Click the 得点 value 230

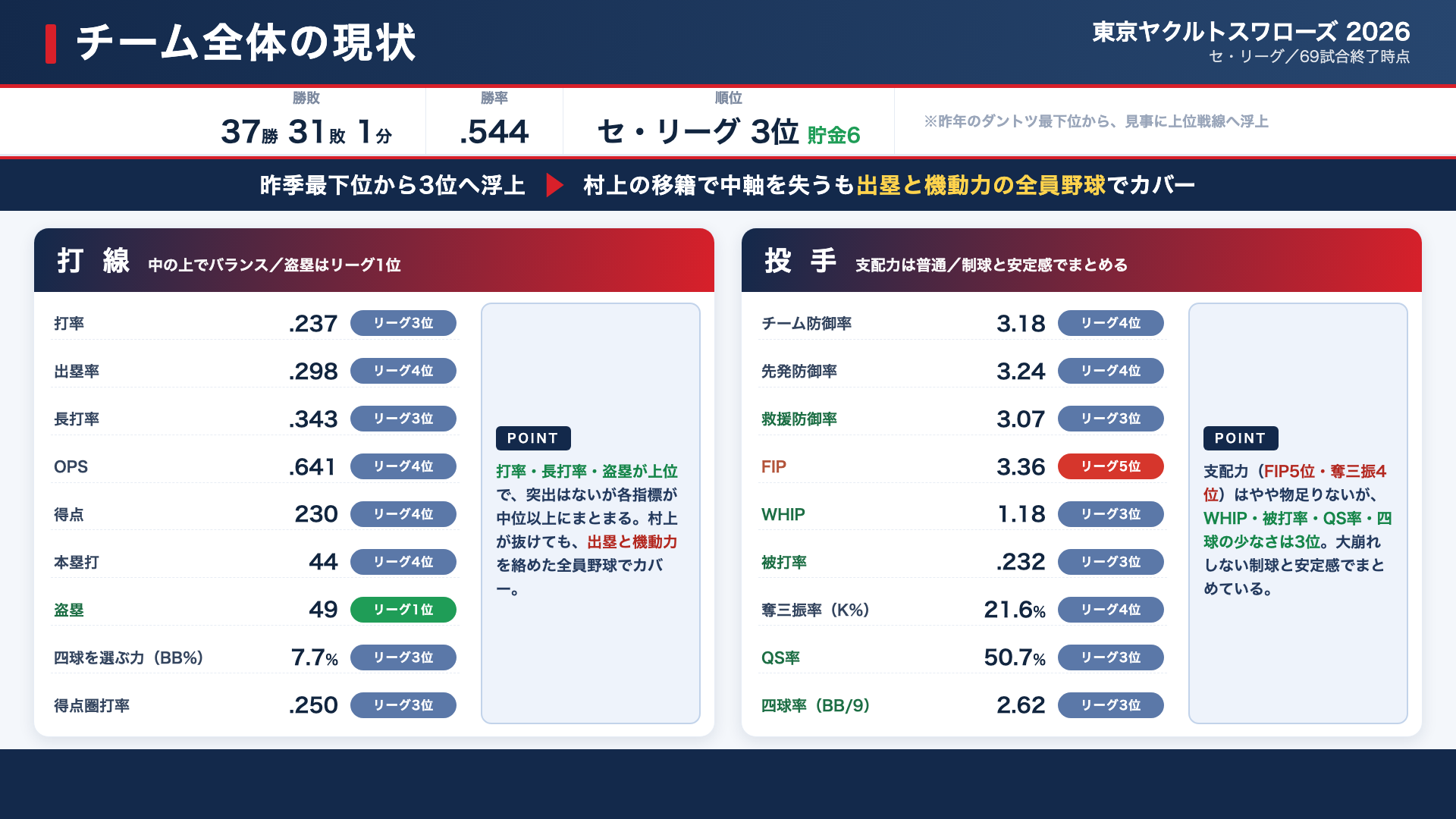[316, 514]
